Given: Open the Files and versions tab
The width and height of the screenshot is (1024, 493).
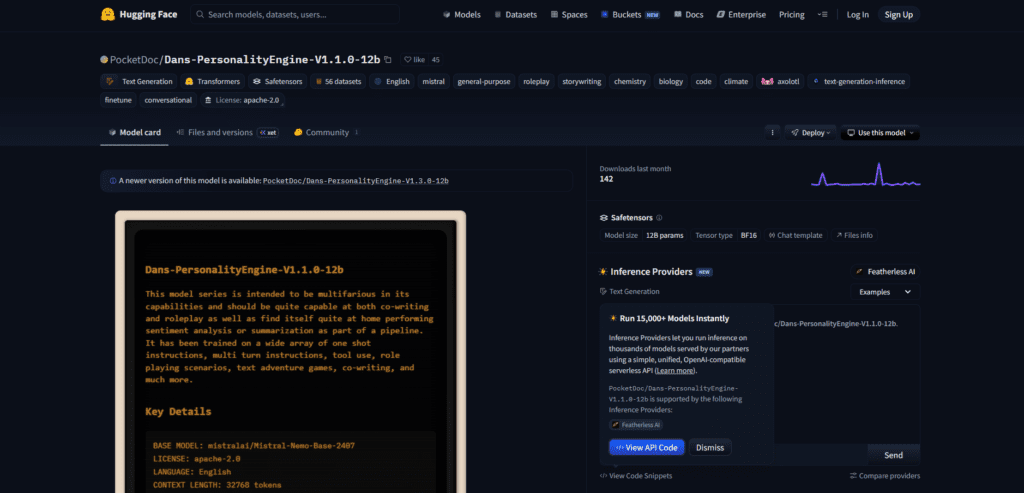Looking at the screenshot, I should coord(227,133).
